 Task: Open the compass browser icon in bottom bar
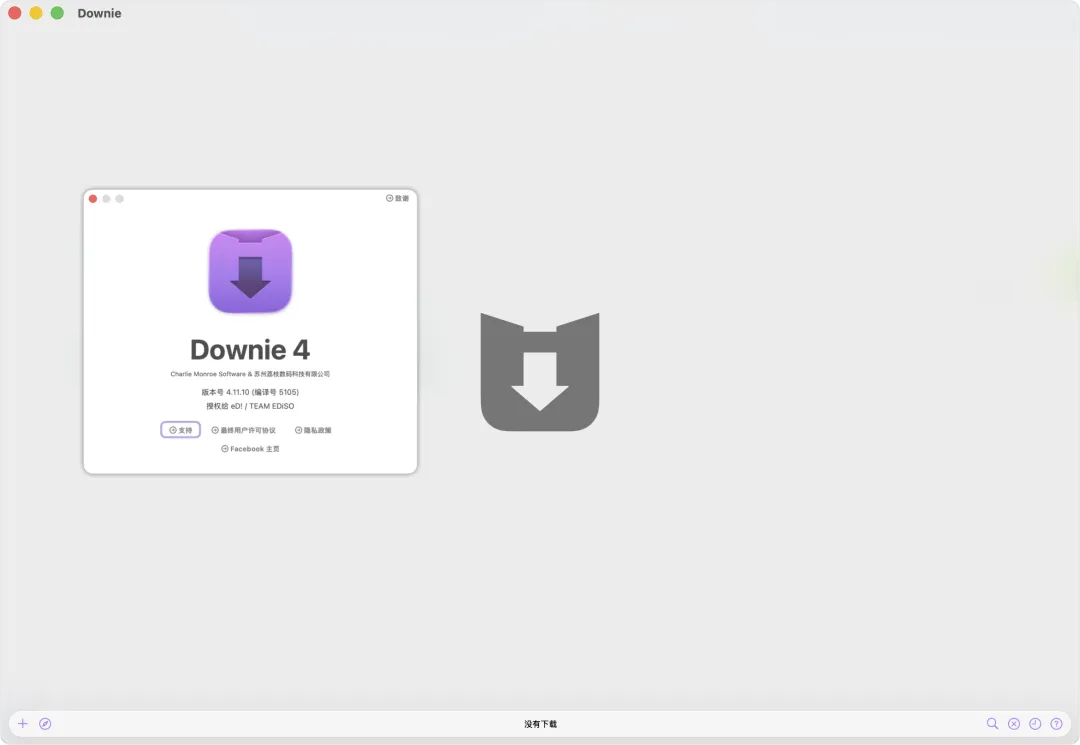click(45, 724)
